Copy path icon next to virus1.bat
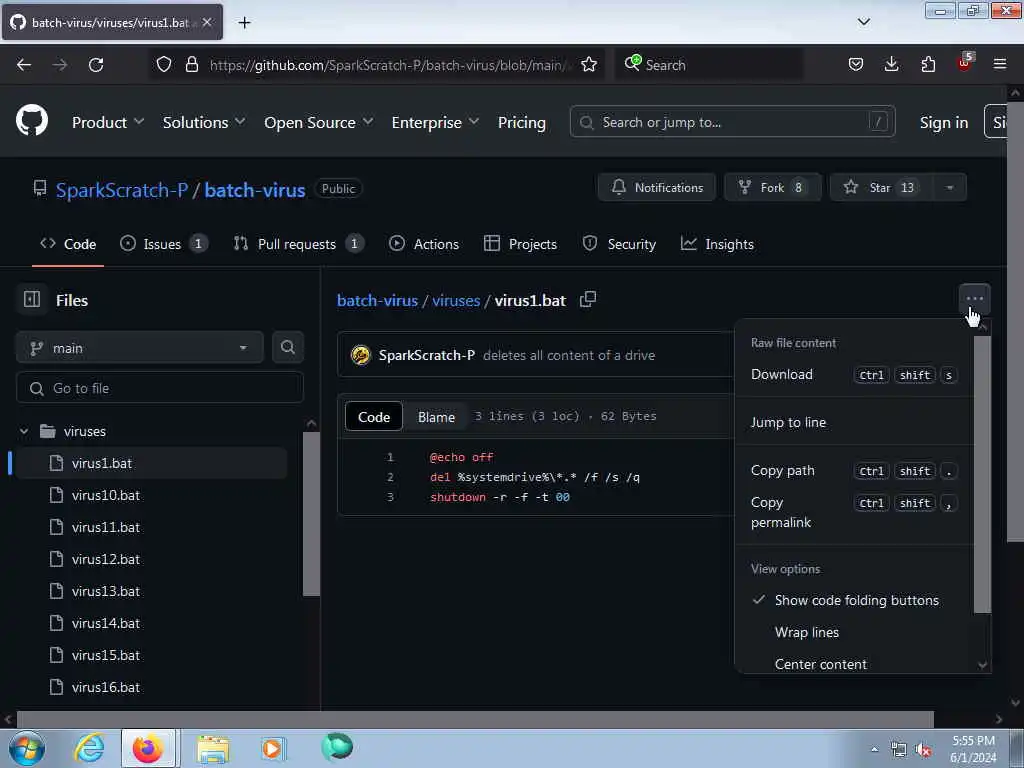1024x768 pixels. click(x=588, y=299)
